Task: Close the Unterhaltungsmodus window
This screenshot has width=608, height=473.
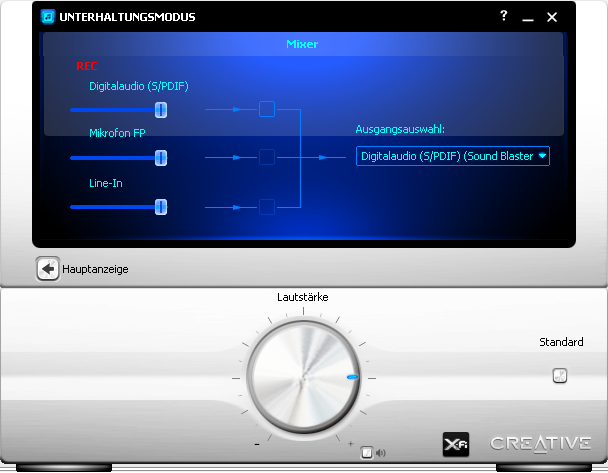Action: click(552, 17)
